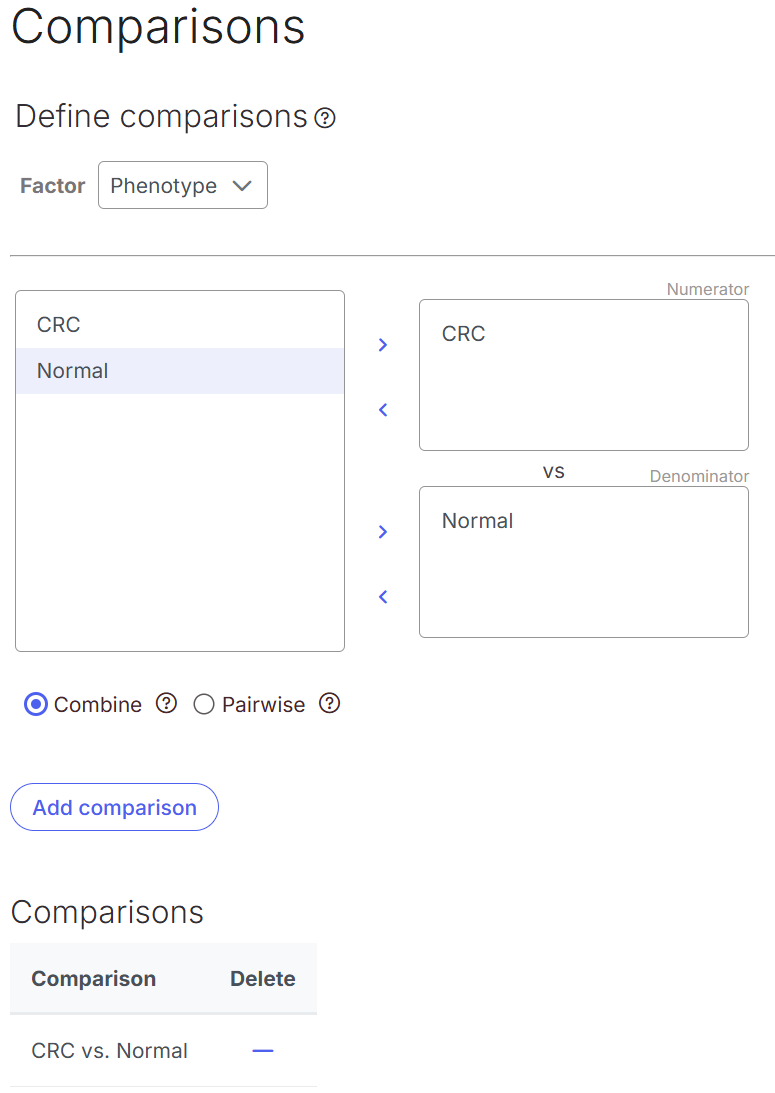Click the CRC vs. Normal row text
The width and height of the screenshot is (775, 1093).
tap(109, 1050)
